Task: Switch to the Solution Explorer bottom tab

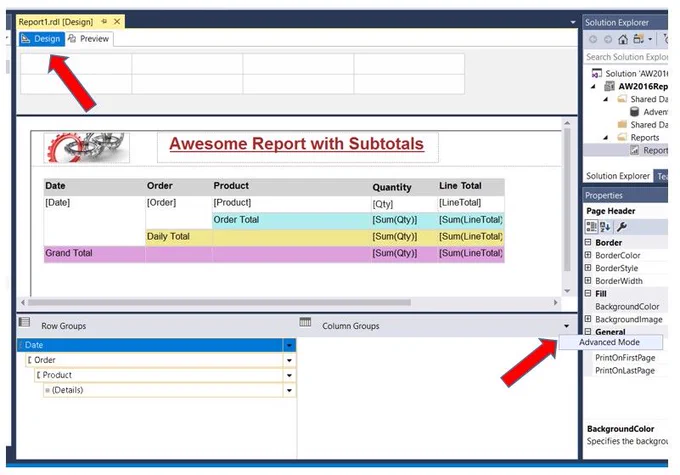Action: pyautogui.click(x=618, y=176)
